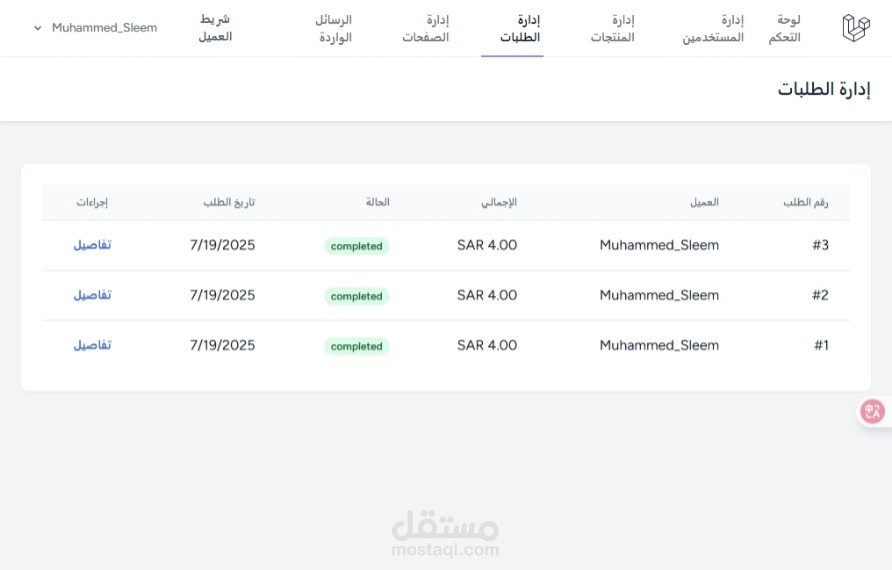Click order number #2 cell

tap(820, 295)
